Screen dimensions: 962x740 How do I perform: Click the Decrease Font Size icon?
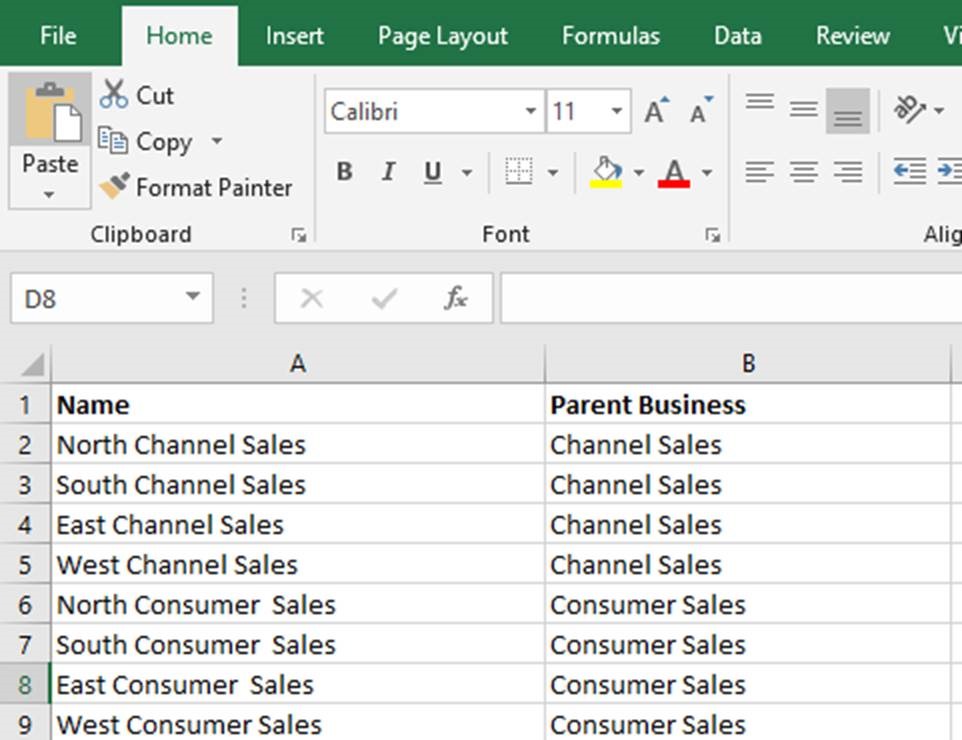(x=701, y=112)
